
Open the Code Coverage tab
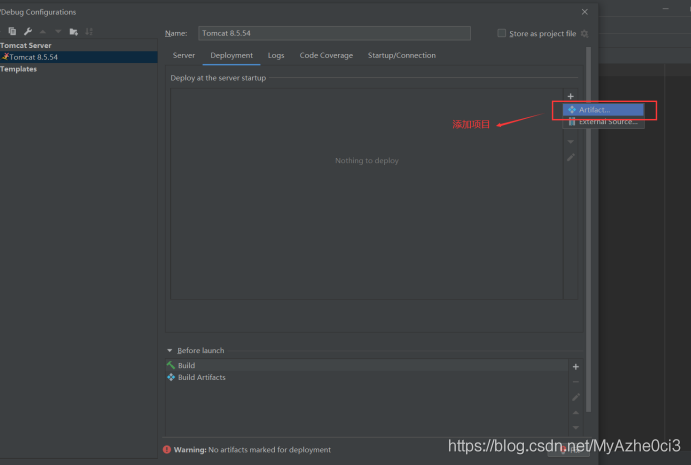pos(326,56)
